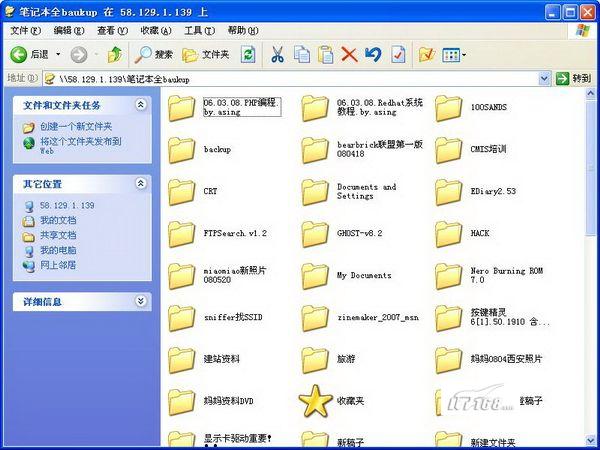Click inside the address bar path field
Image resolution: width=600 pixels, height=450 pixels.
pos(300,78)
